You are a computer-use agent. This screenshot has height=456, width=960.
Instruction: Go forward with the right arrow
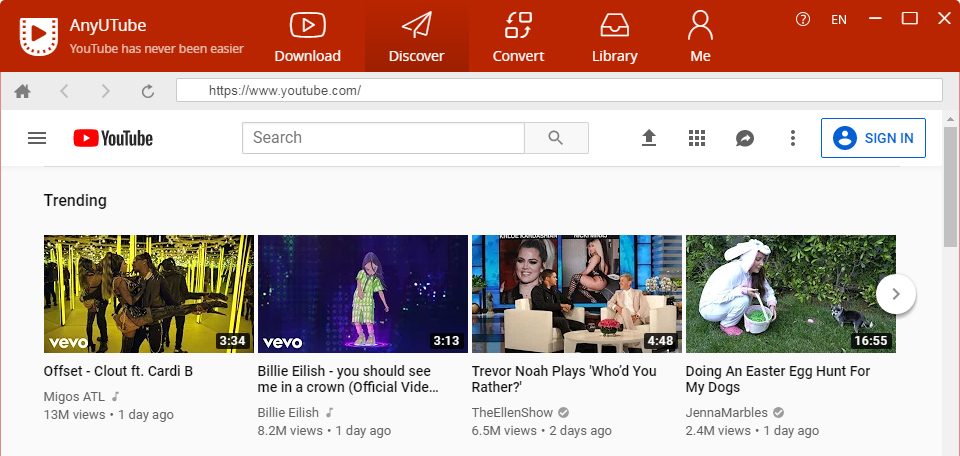click(106, 91)
